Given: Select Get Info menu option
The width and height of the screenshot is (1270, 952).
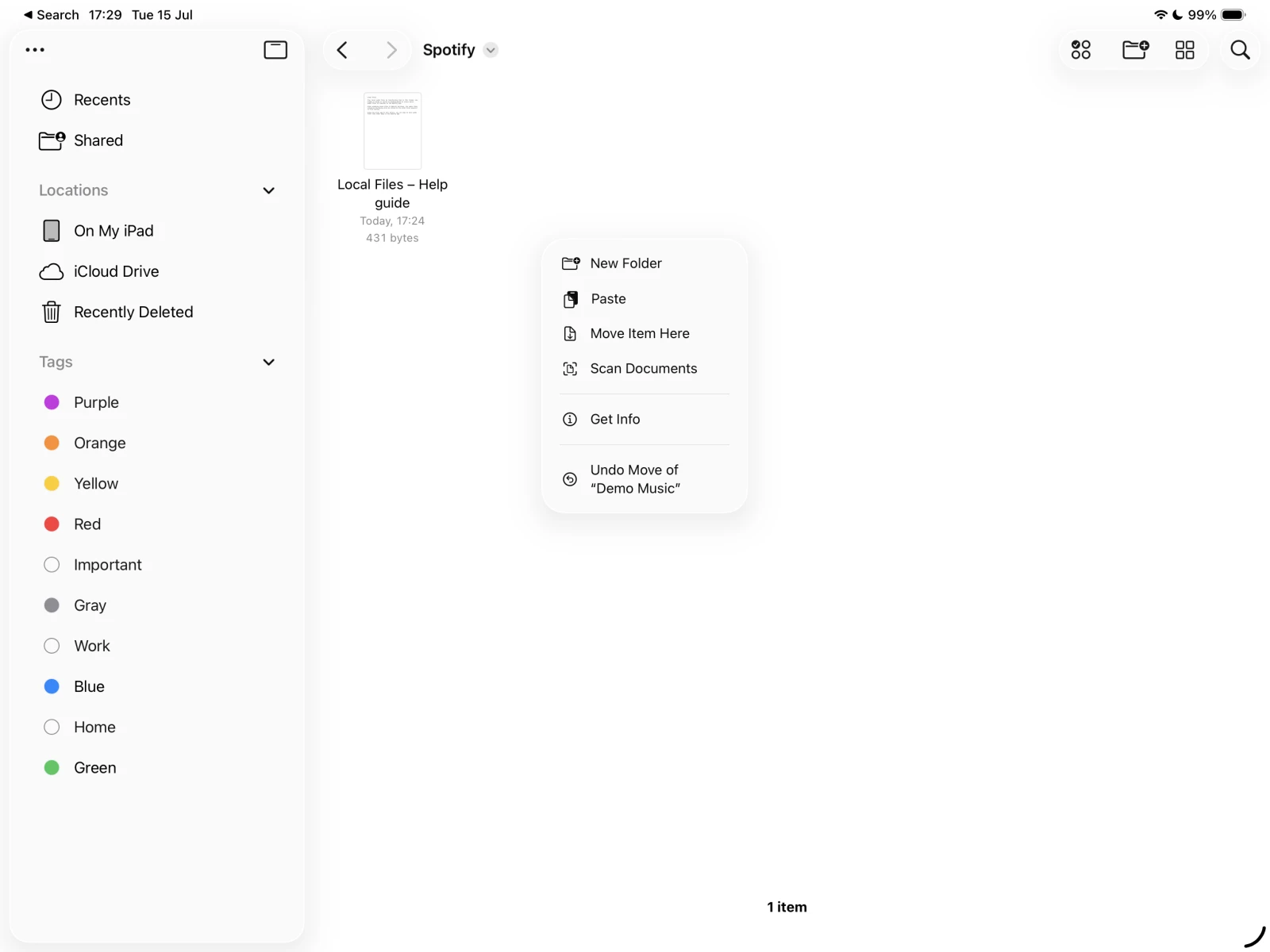Looking at the screenshot, I should click(x=614, y=420).
